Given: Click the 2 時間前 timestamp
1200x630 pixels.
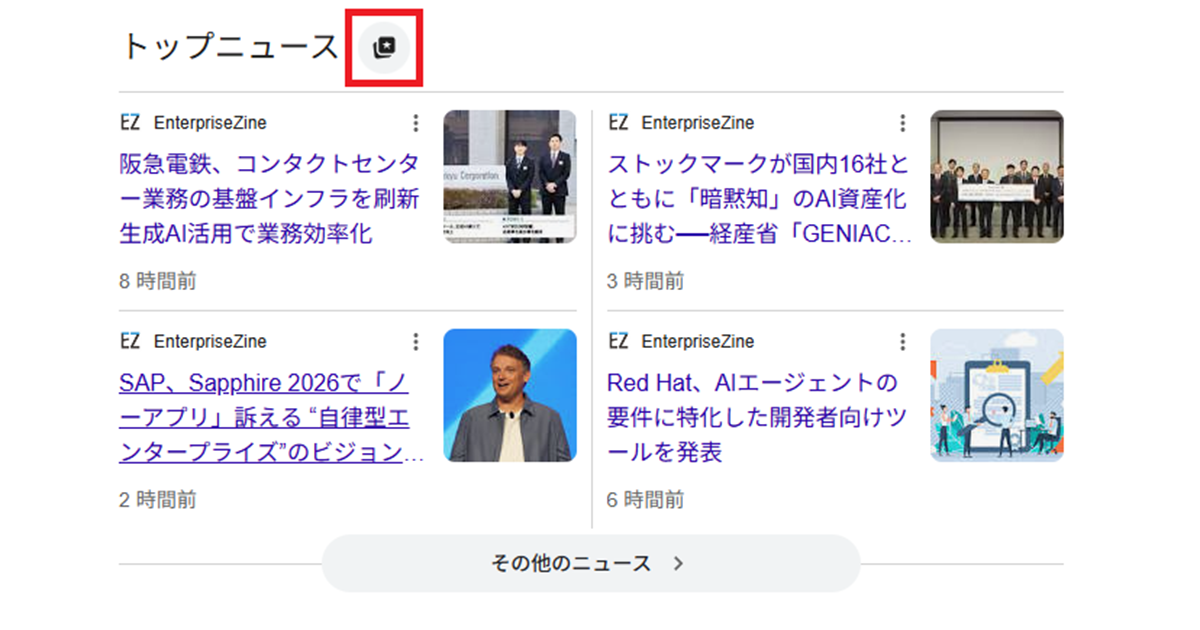Looking at the screenshot, I should point(158,500).
